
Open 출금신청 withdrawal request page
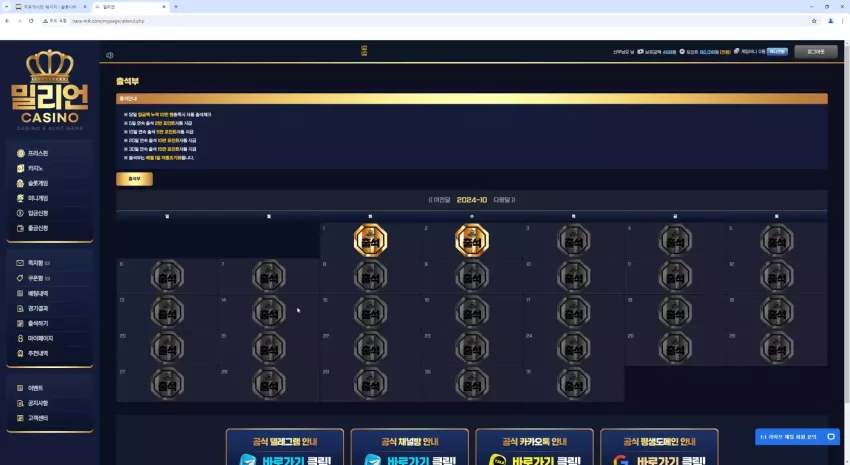tap(37, 228)
